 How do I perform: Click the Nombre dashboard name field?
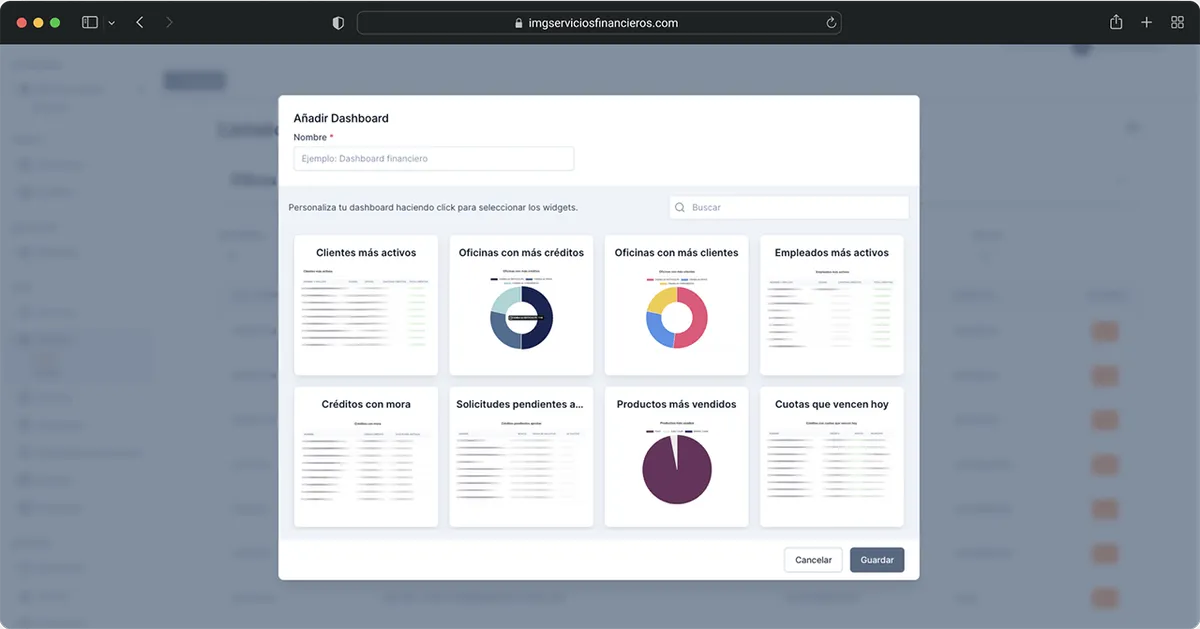point(433,158)
